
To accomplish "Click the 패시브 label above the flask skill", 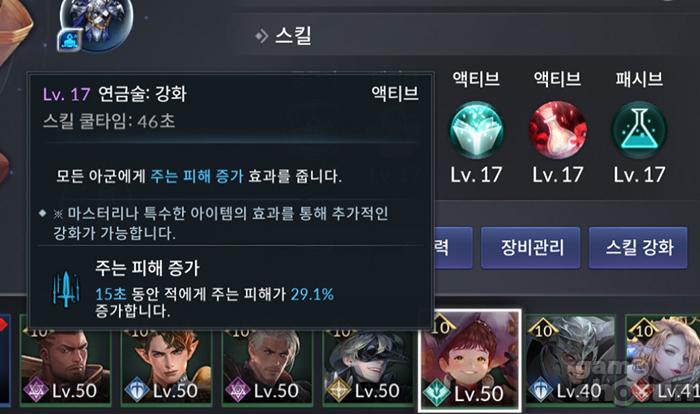I will [639, 79].
